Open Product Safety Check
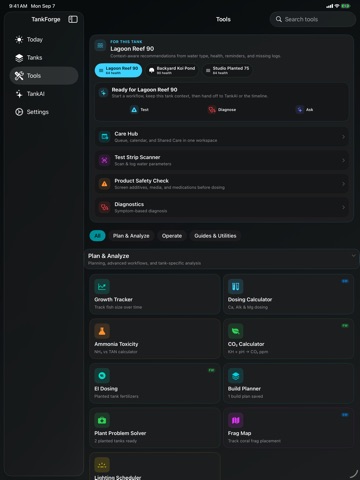The width and height of the screenshot is (360, 480). (x=222, y=184)
